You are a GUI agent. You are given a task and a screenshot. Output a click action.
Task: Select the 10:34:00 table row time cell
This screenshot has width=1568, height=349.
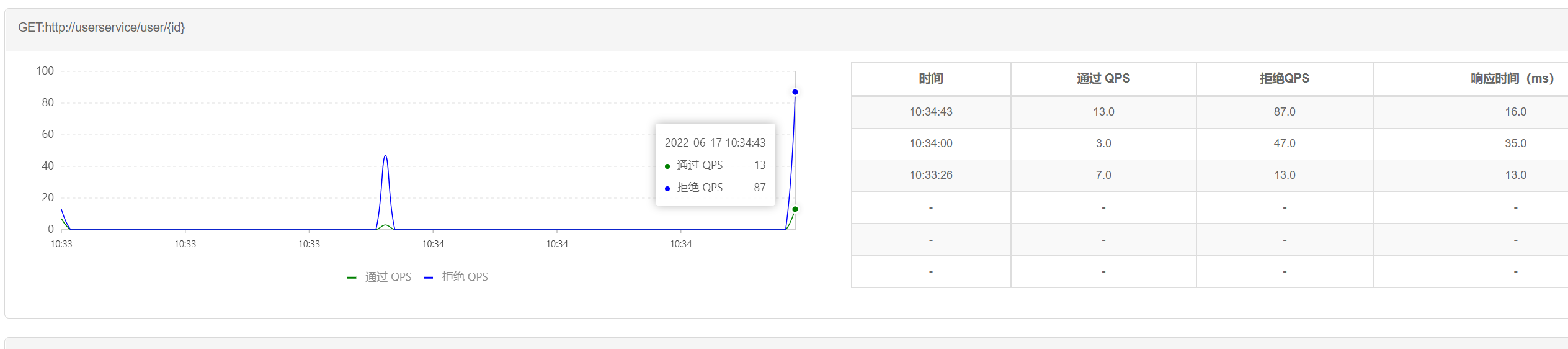931,143
